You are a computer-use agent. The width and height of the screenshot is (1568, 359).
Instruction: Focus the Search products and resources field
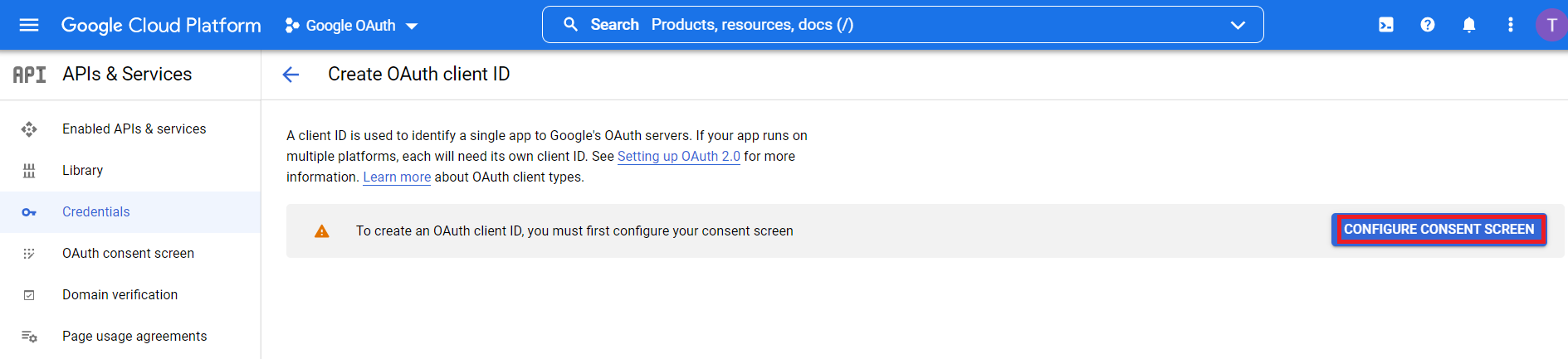[x=913, y=25]
